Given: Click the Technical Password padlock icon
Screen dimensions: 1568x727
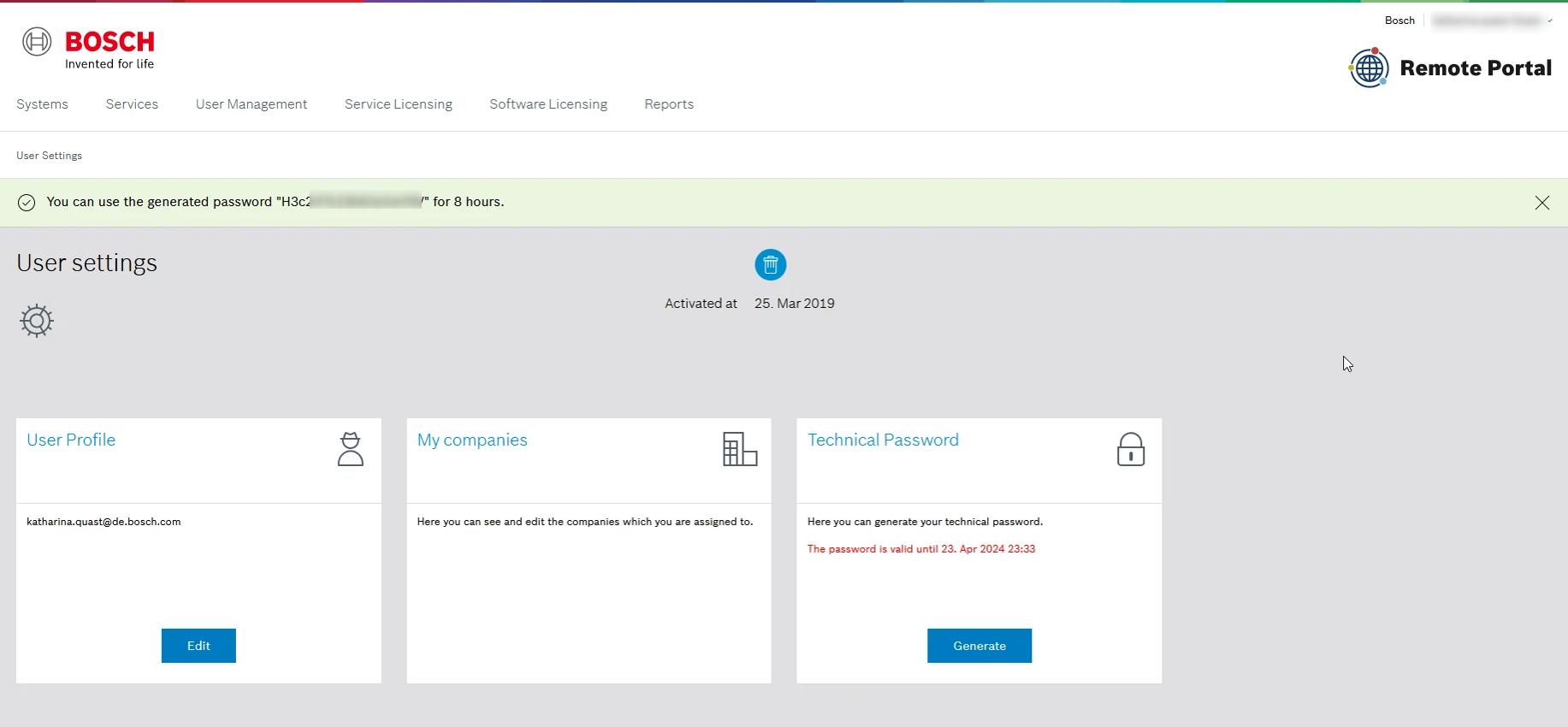Looking at the screenshot, I should tap(1130, 449).
